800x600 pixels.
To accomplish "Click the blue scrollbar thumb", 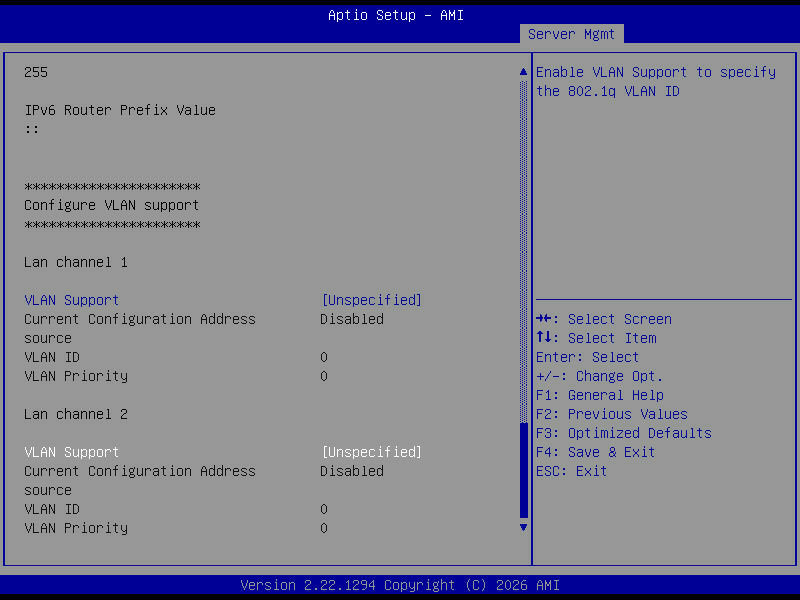I will (523, 470).
